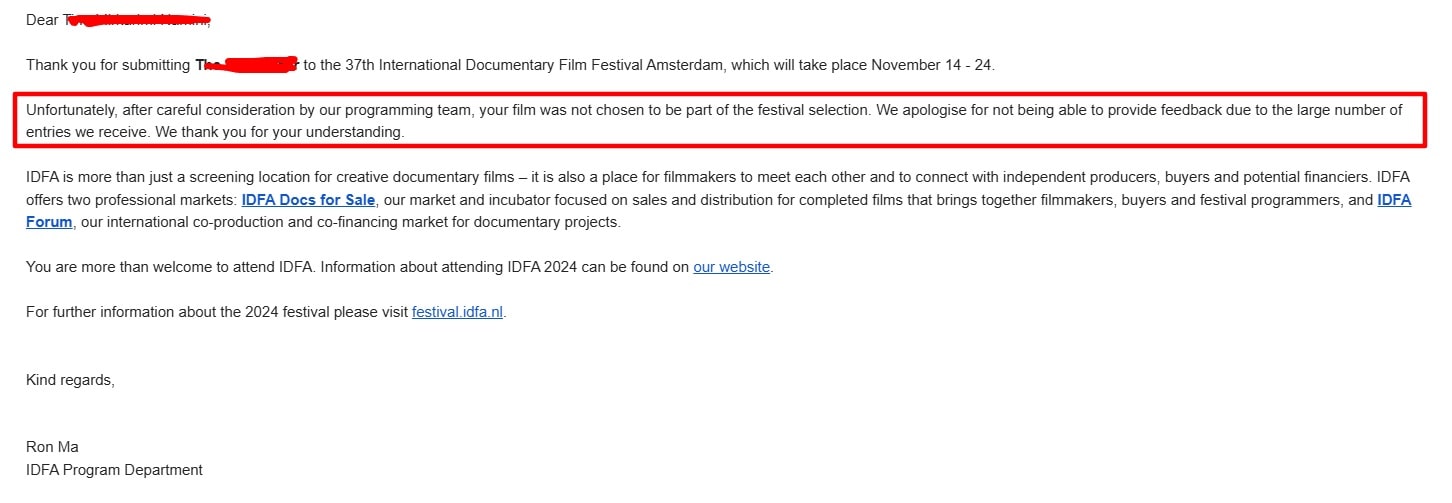The width and height of the screenshot is (1452, 503).
Task: Visit the festival.idfa.nl link
Action: point(458,311)
